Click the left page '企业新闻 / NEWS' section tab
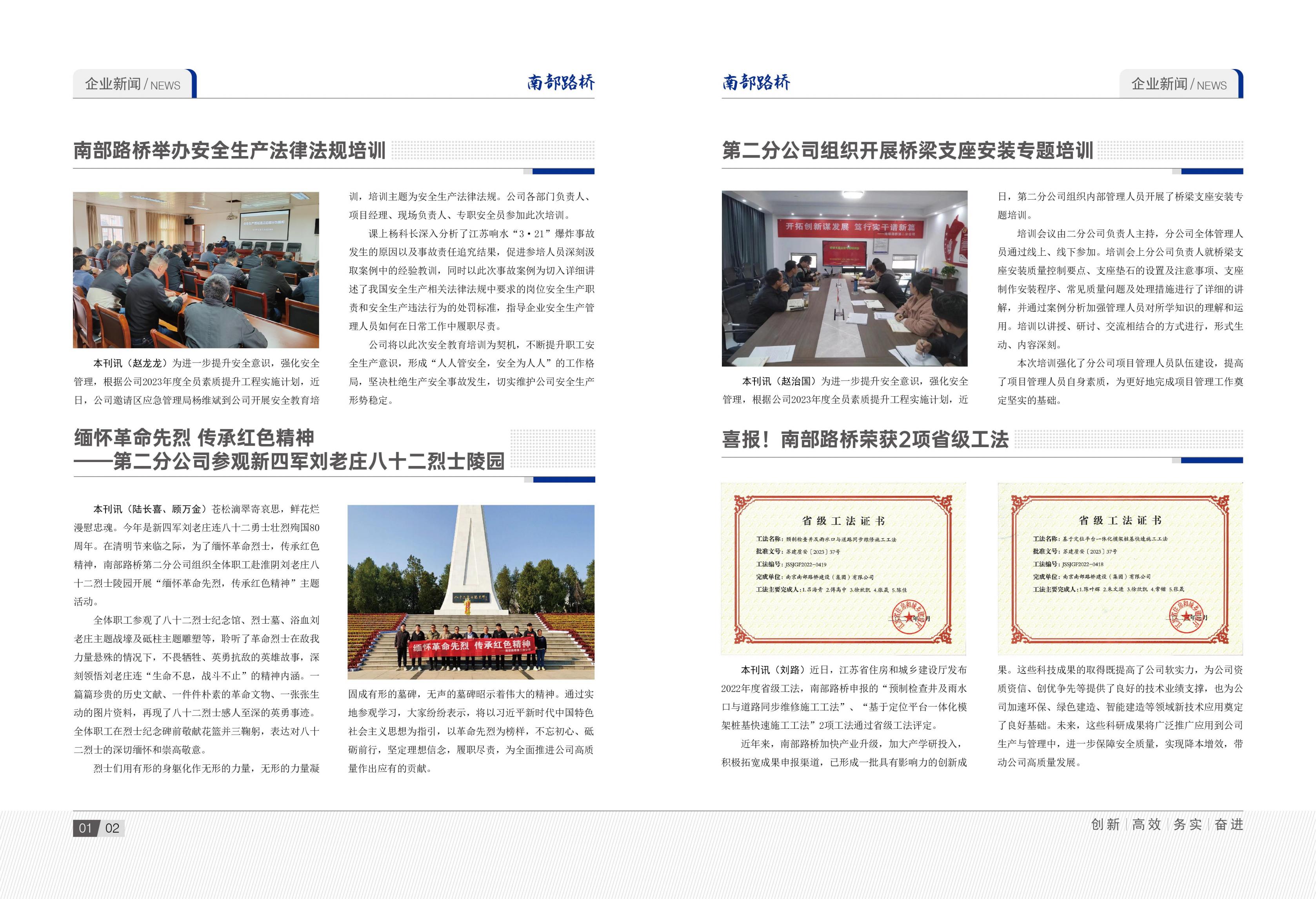This screenshot has width=1316, height=899. click(x=135, y=84)
